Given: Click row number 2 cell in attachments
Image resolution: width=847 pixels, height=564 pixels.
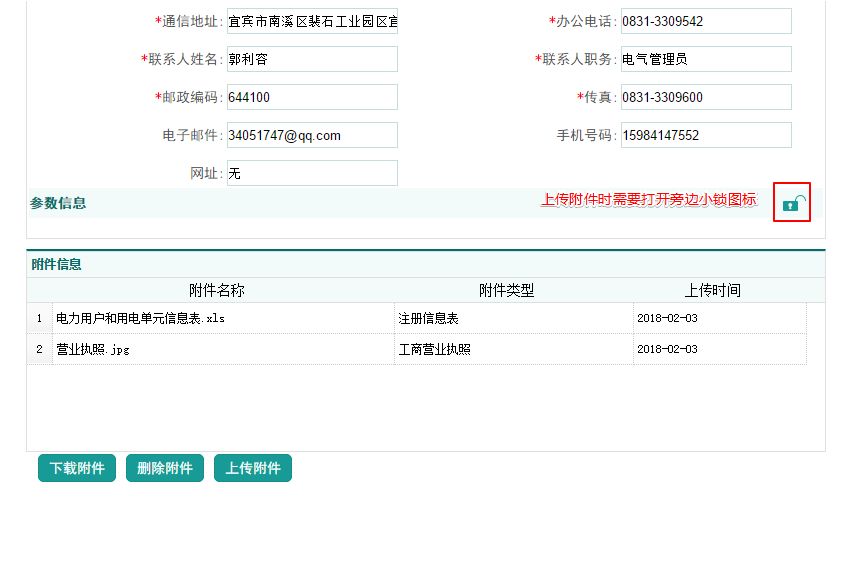Looking at the screenshot, I should tap(39, 350).
